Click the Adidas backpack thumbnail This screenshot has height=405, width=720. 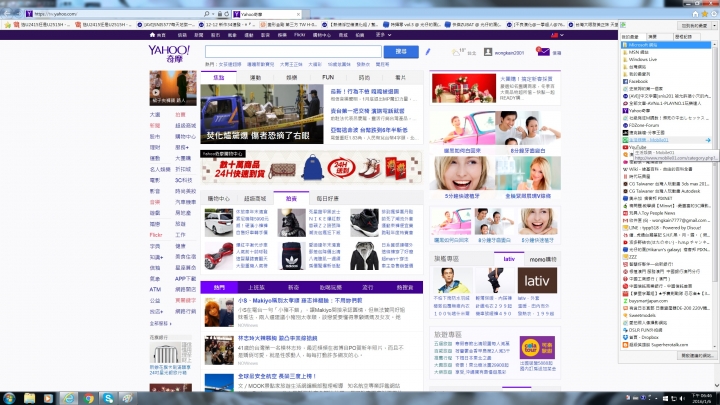click(x=292, y=255)
